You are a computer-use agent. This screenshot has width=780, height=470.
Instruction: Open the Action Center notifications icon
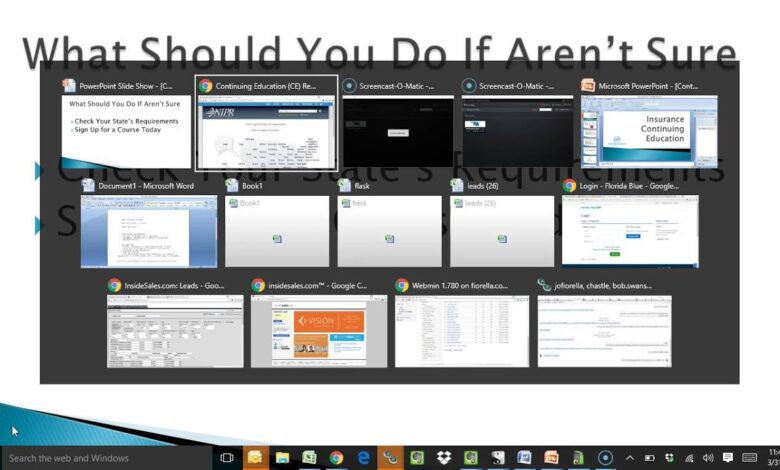point(728,458)
